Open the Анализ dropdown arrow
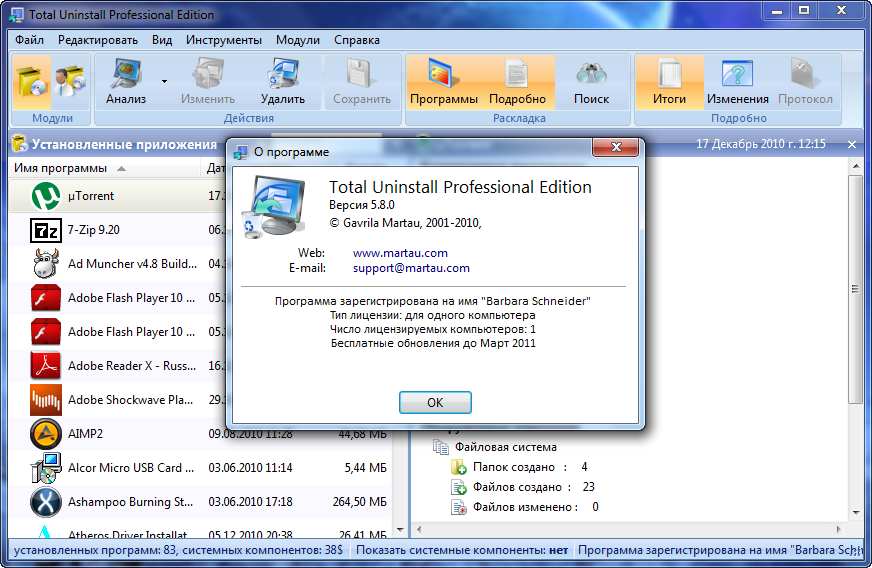Image resolution: width=872 pixels, height=568 pixels. click(164, 81)
